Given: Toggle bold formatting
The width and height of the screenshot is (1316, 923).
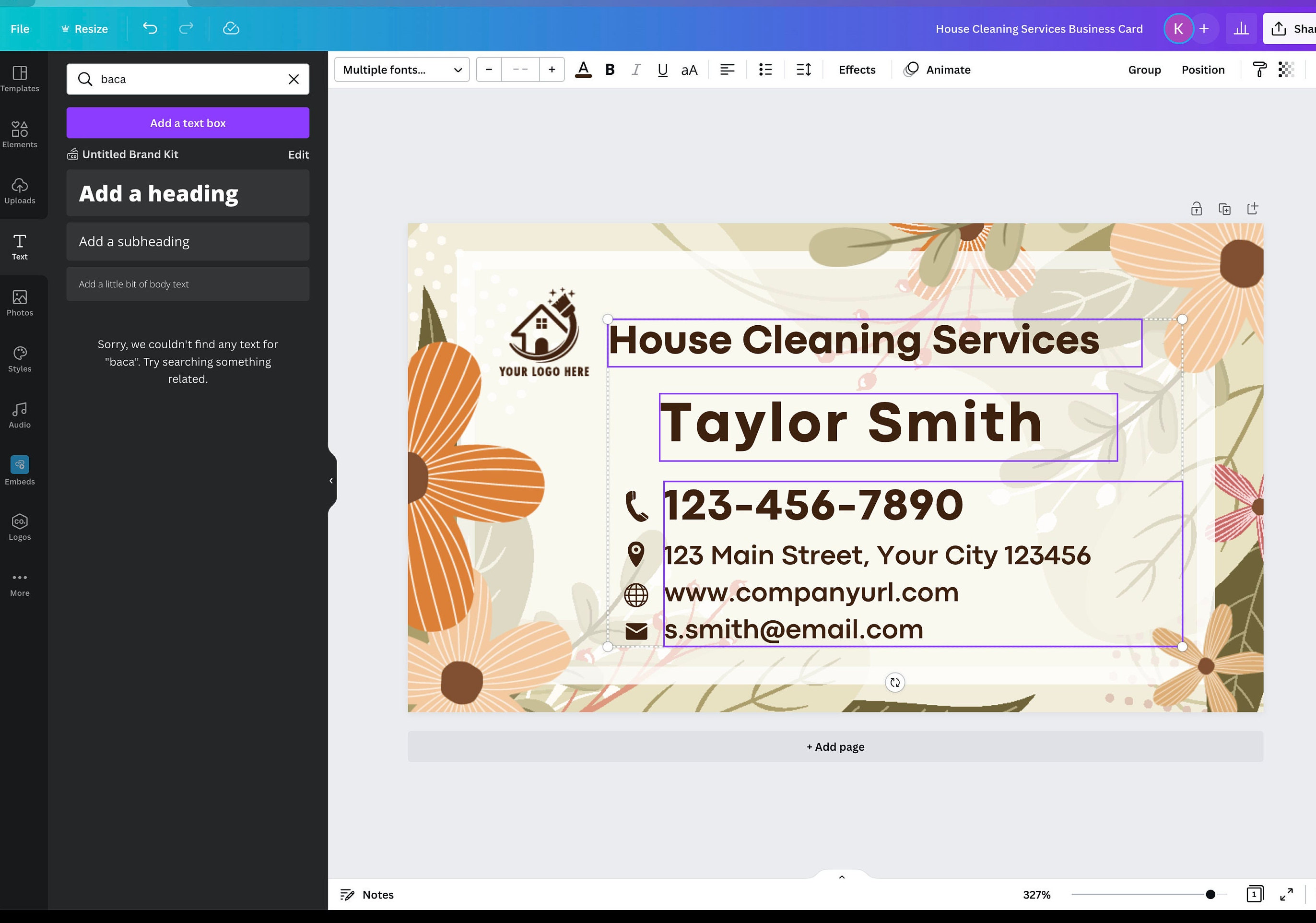Looking at the screenshot, I should point(609,70).
